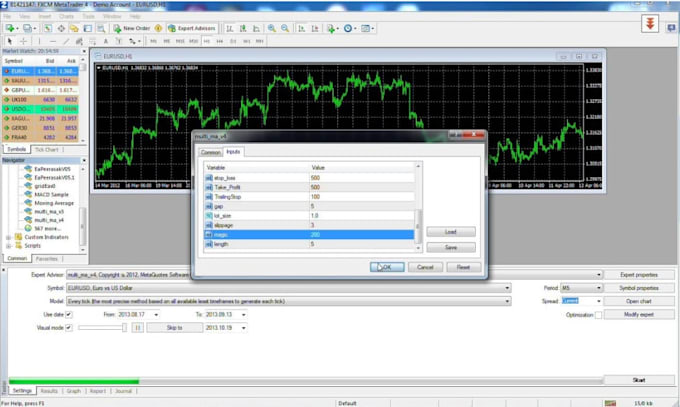Viewport: 680px width, 407px height.
Task: Open the indicators list icon
Action: click(333, 28)
